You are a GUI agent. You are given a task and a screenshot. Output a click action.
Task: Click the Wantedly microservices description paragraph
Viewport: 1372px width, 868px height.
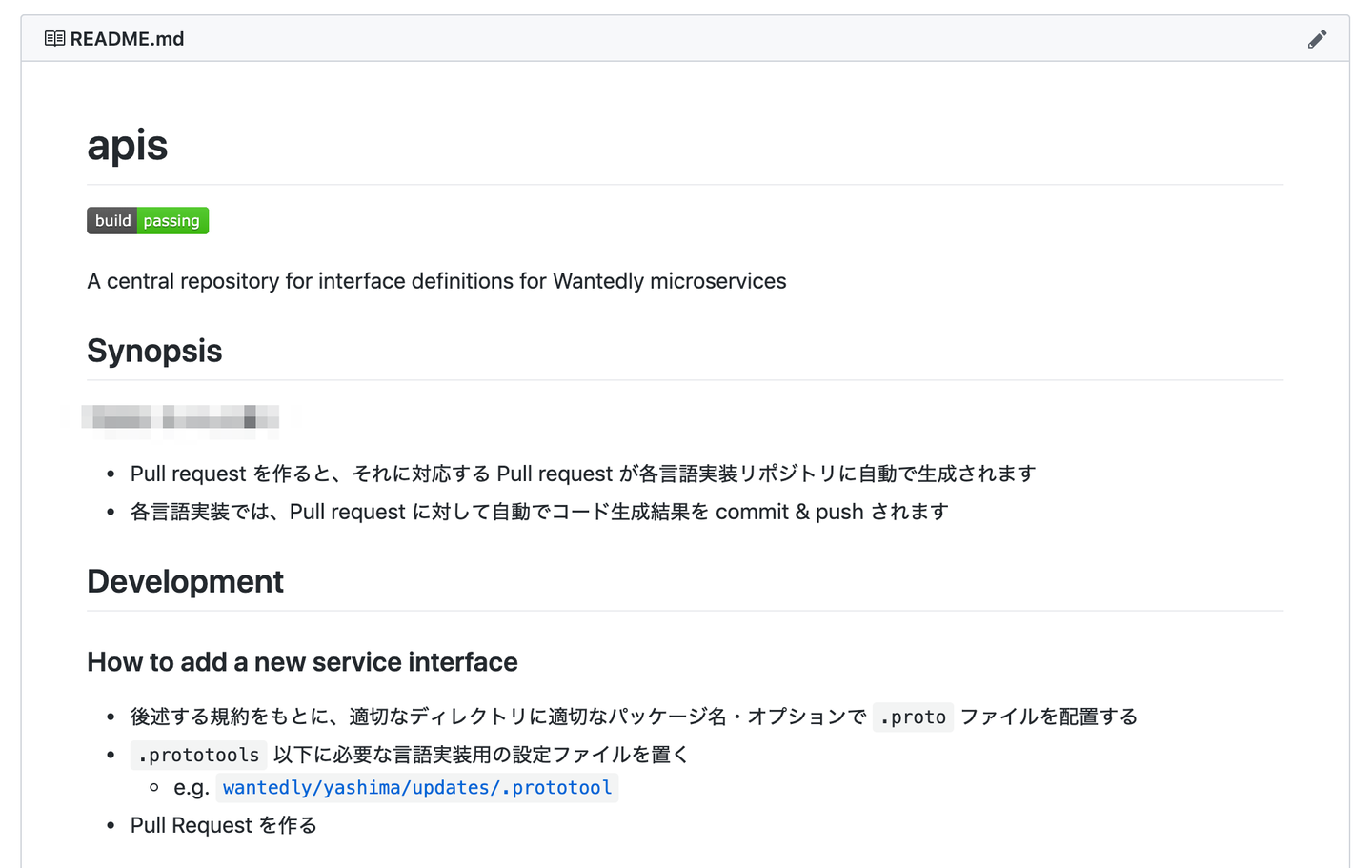coord(436,281)
